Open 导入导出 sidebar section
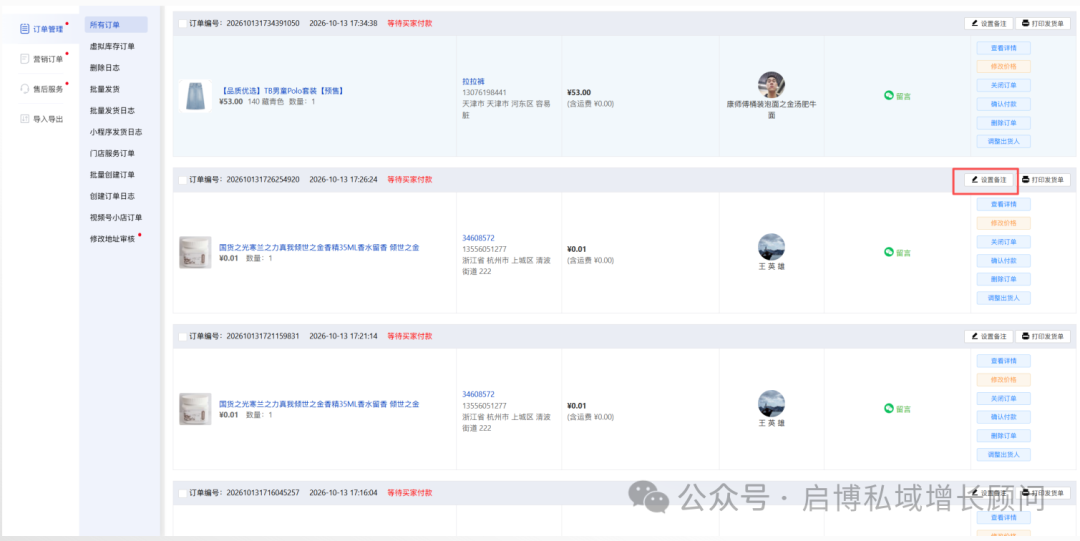This screenshot has height=541, width=1080. tap(41, 119)
